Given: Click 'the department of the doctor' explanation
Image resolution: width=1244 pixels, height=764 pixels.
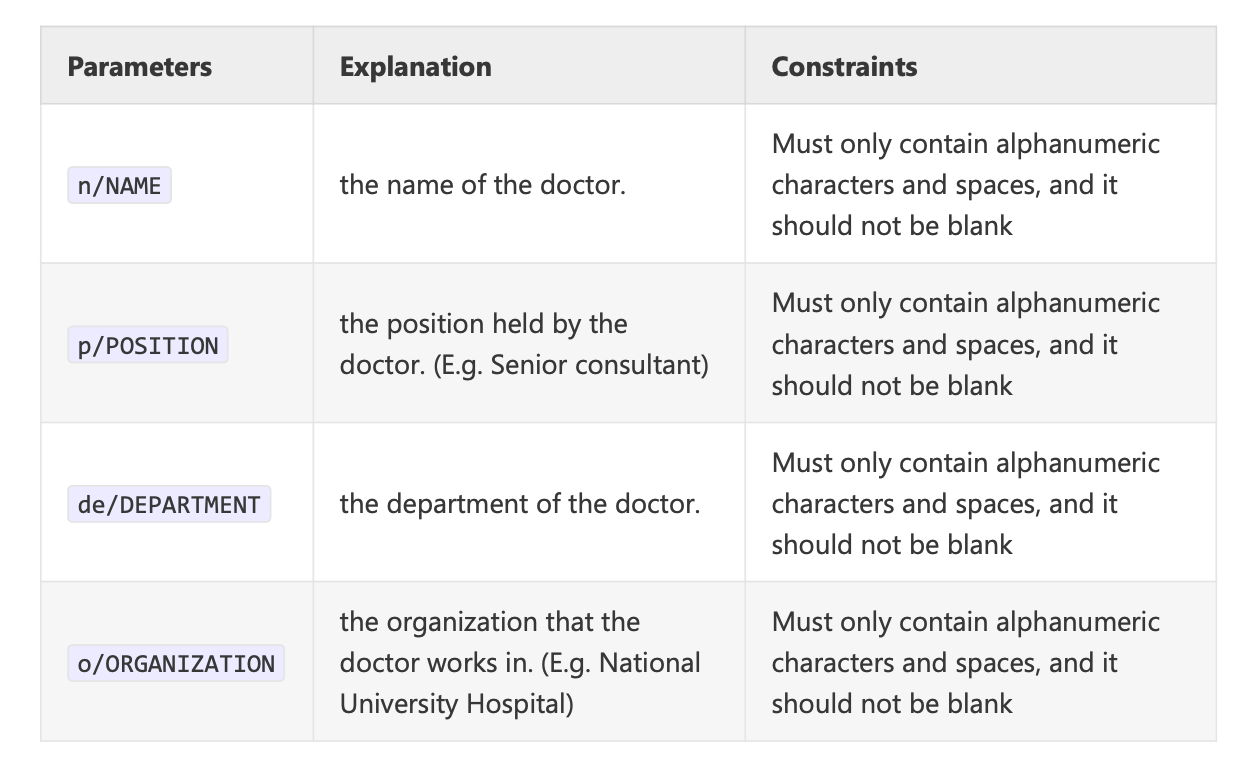Looking at the screenshot, I should (519, 504).
